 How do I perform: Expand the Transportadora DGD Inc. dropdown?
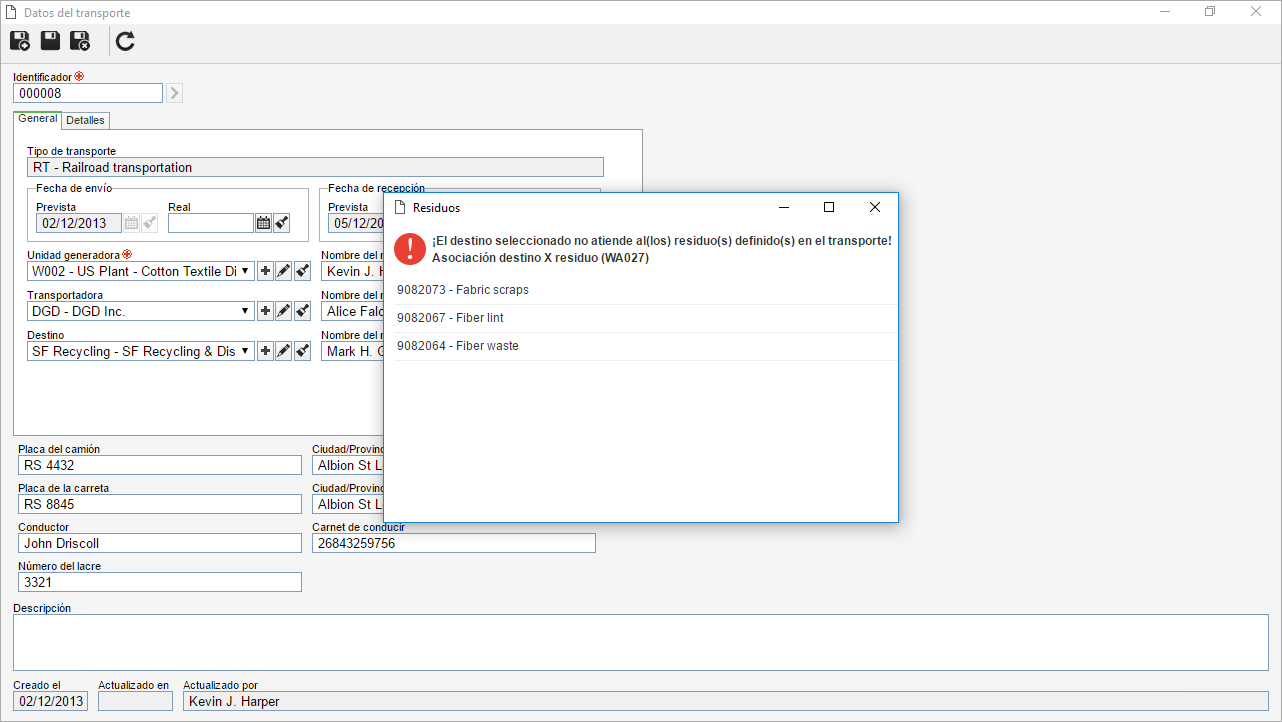(x=246, y=311)
